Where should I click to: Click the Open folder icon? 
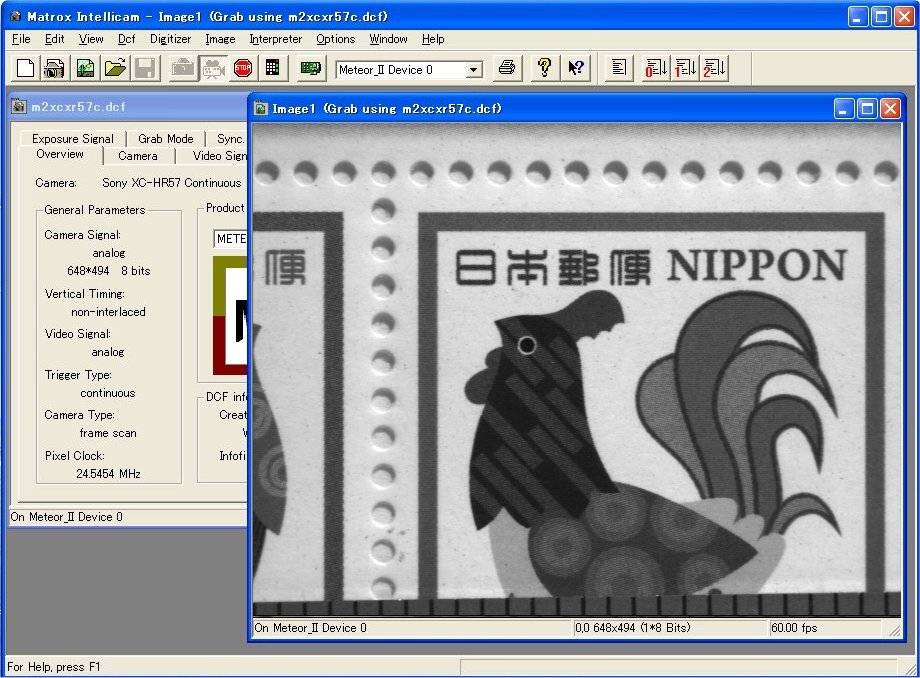(115, 68)
